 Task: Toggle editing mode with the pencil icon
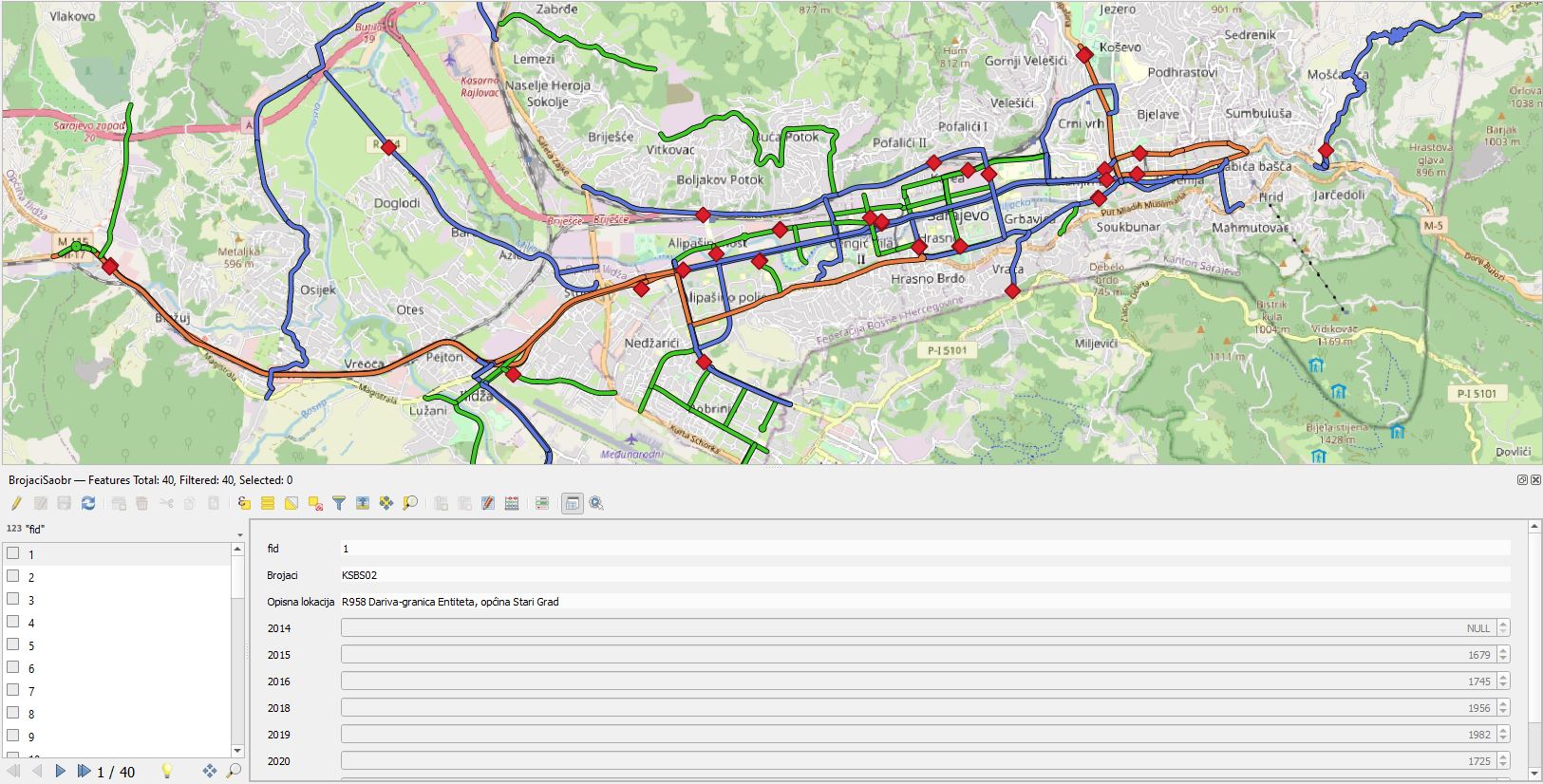(x=16, y=503)
